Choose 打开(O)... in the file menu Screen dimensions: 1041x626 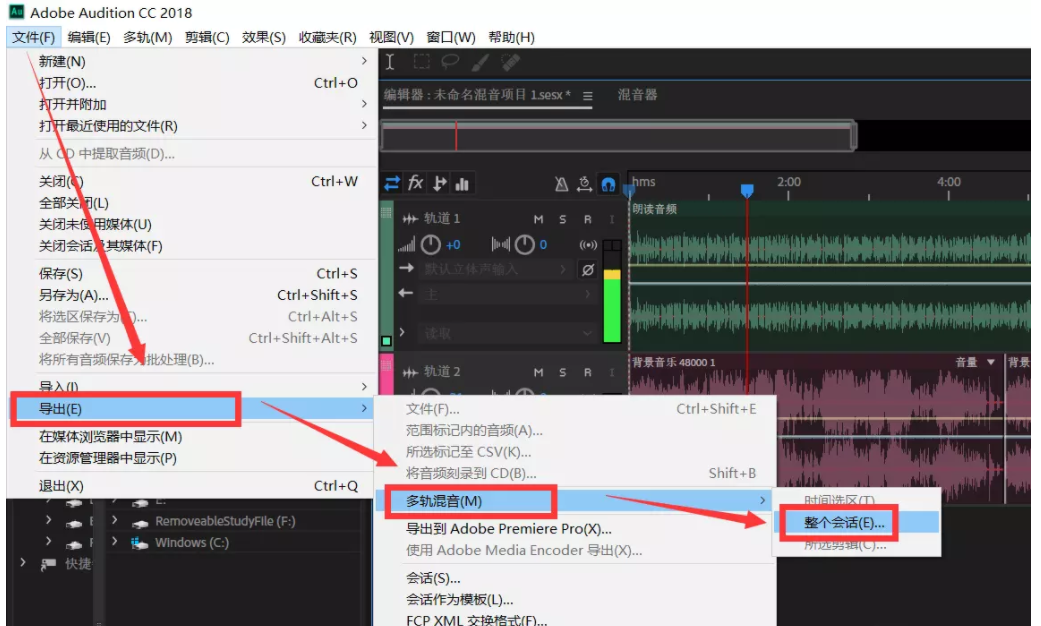[193, 83]
